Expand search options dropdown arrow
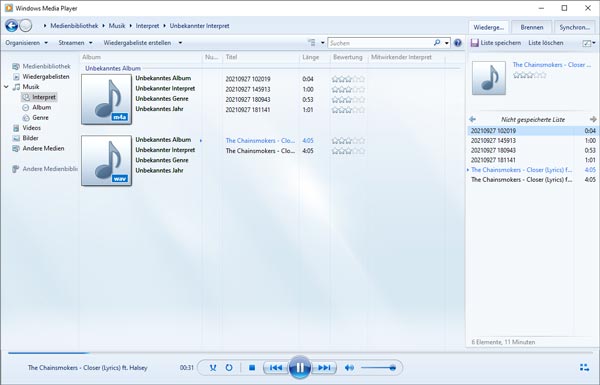 click(x=447, y=43)
